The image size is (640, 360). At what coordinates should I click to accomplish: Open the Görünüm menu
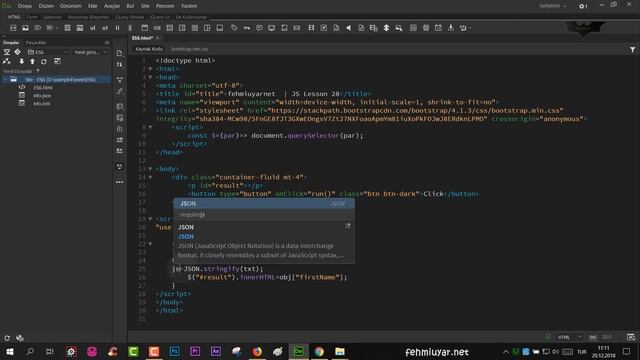[71, 6]
